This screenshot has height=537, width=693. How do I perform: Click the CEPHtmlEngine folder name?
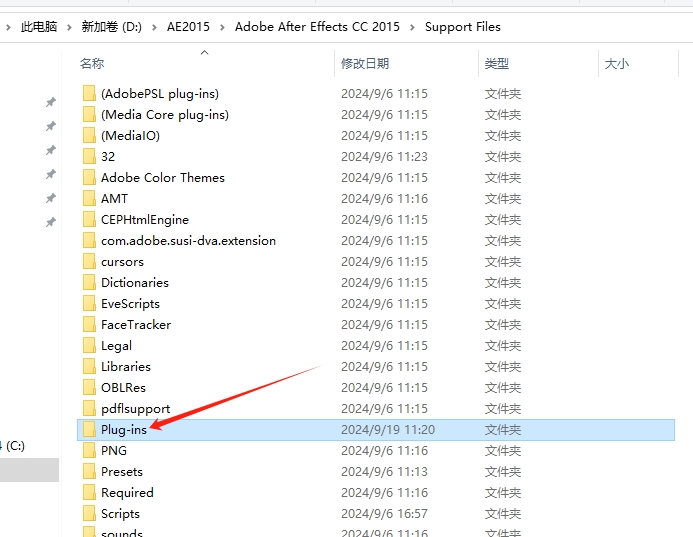(x=145, y=220)
